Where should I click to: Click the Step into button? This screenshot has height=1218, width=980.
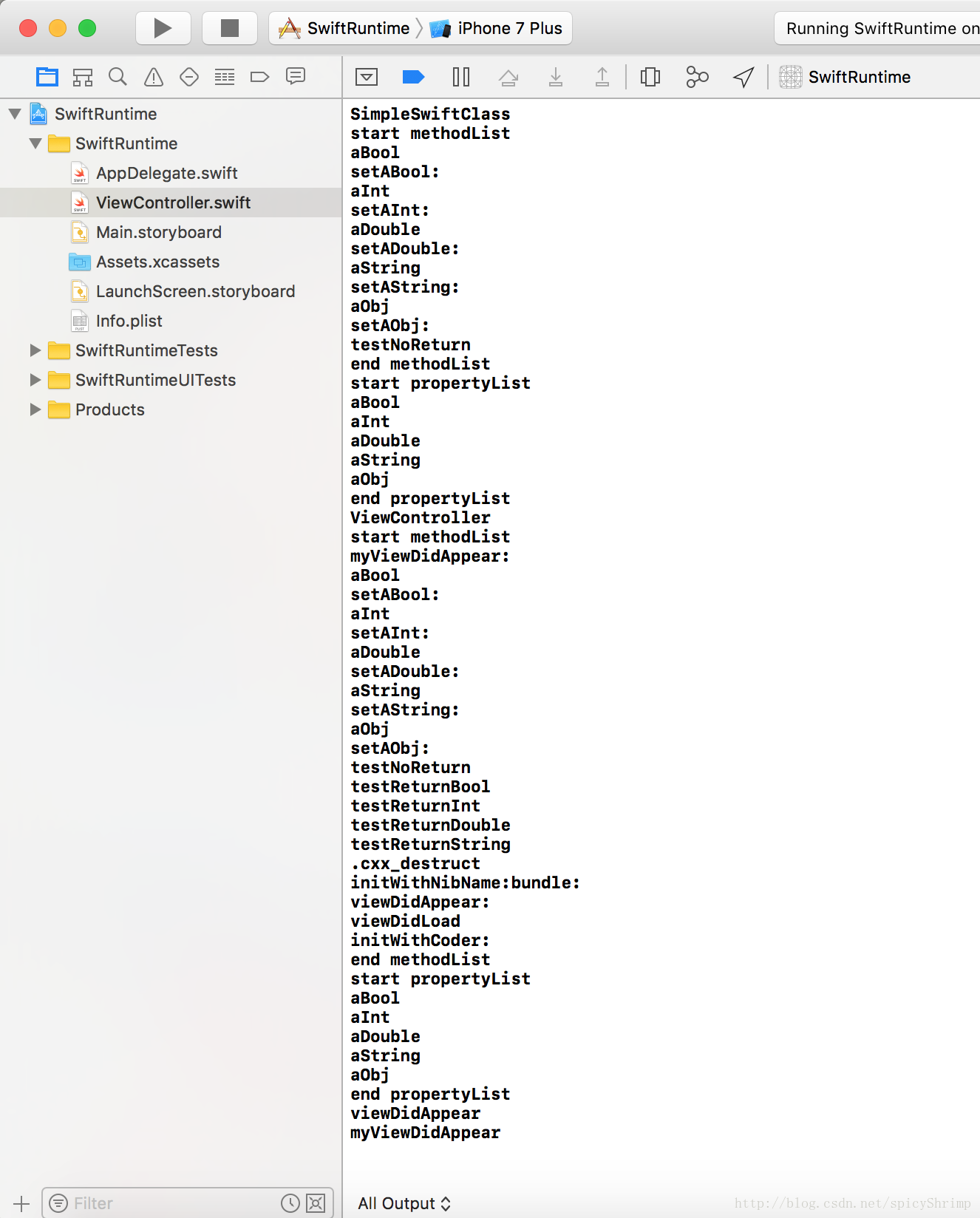556,77
